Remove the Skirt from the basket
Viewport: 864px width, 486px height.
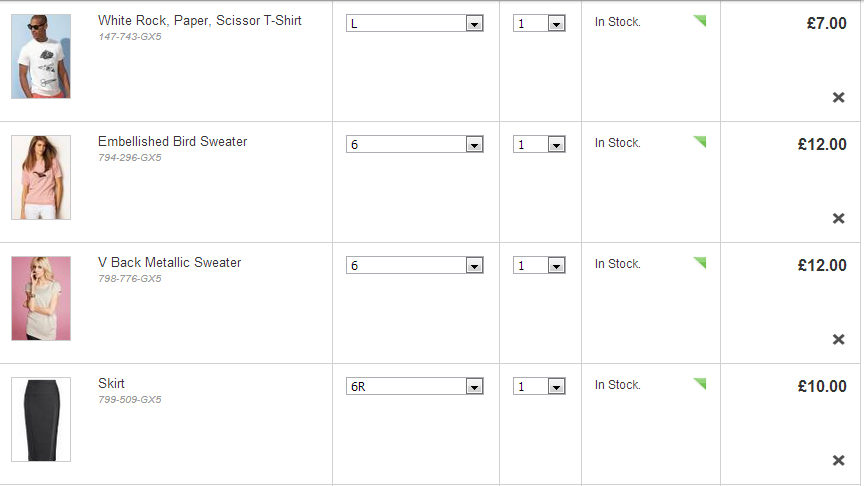[x=838, y=460]
